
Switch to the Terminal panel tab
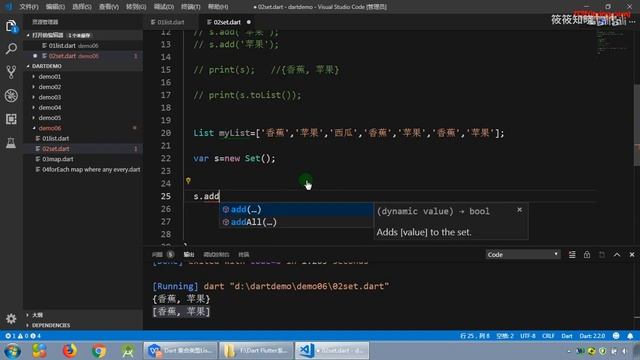click(x=244, y=254)
